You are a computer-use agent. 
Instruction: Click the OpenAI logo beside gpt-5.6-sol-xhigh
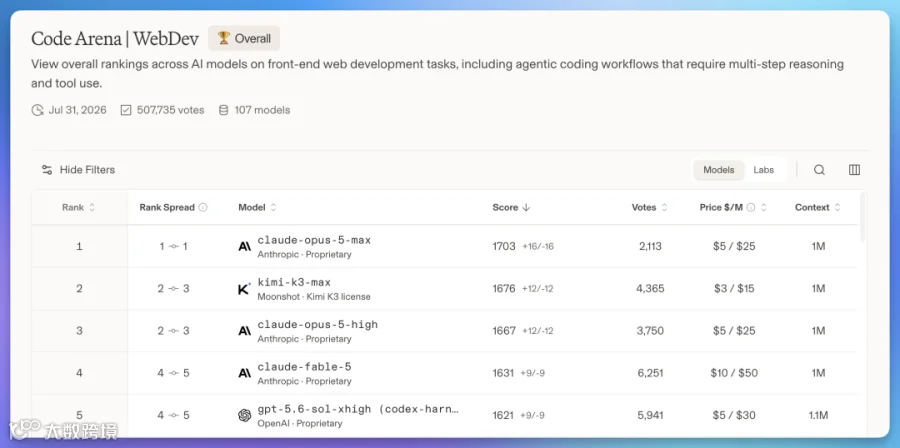tap(245, 415)
